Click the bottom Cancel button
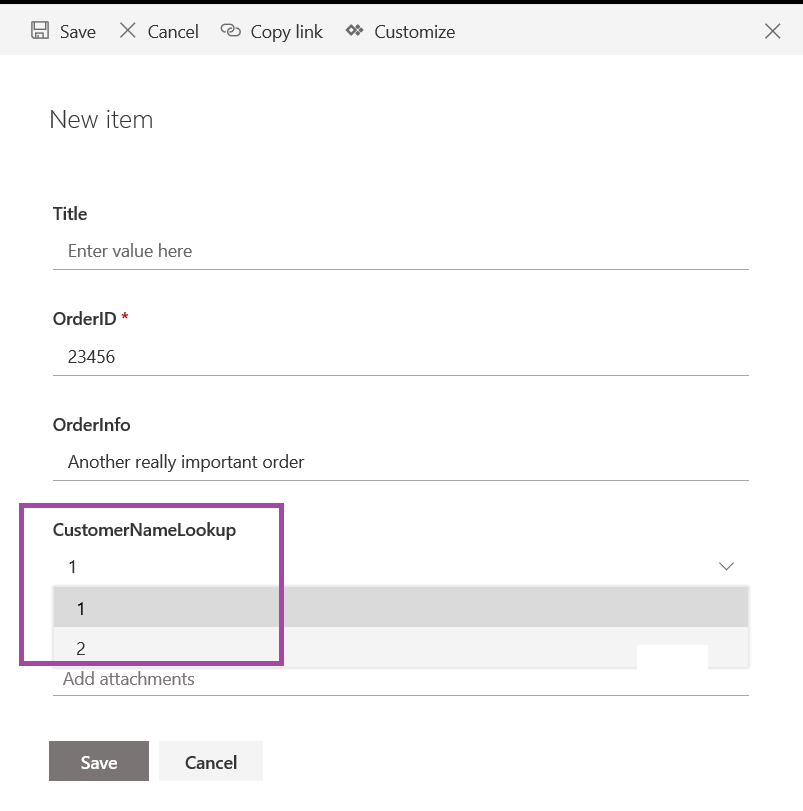This screenshot has height=811, width=803. click(211, 761)
